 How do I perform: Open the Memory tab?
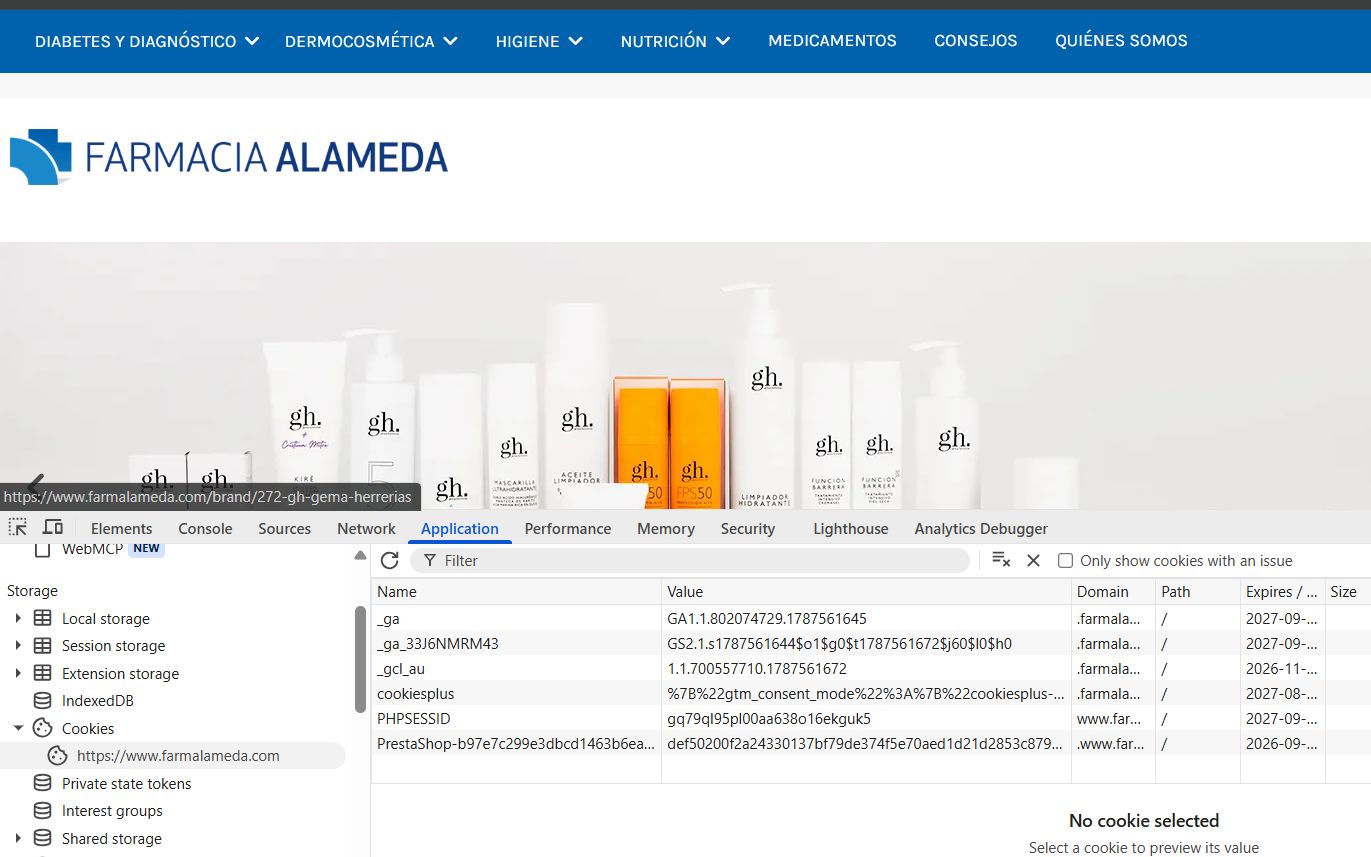[666, 528]
